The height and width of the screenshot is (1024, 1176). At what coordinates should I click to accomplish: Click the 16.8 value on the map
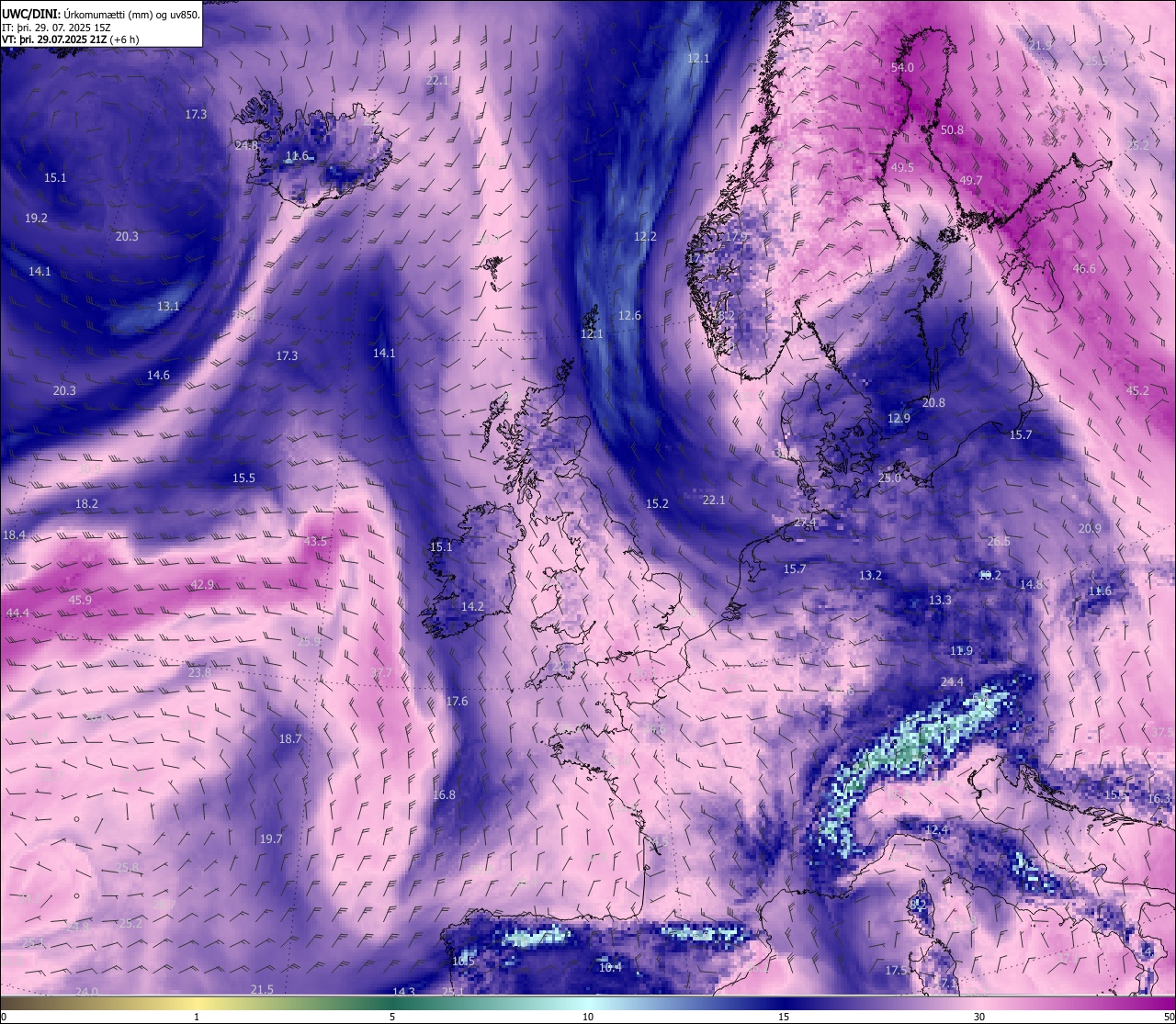coord(444,795)
